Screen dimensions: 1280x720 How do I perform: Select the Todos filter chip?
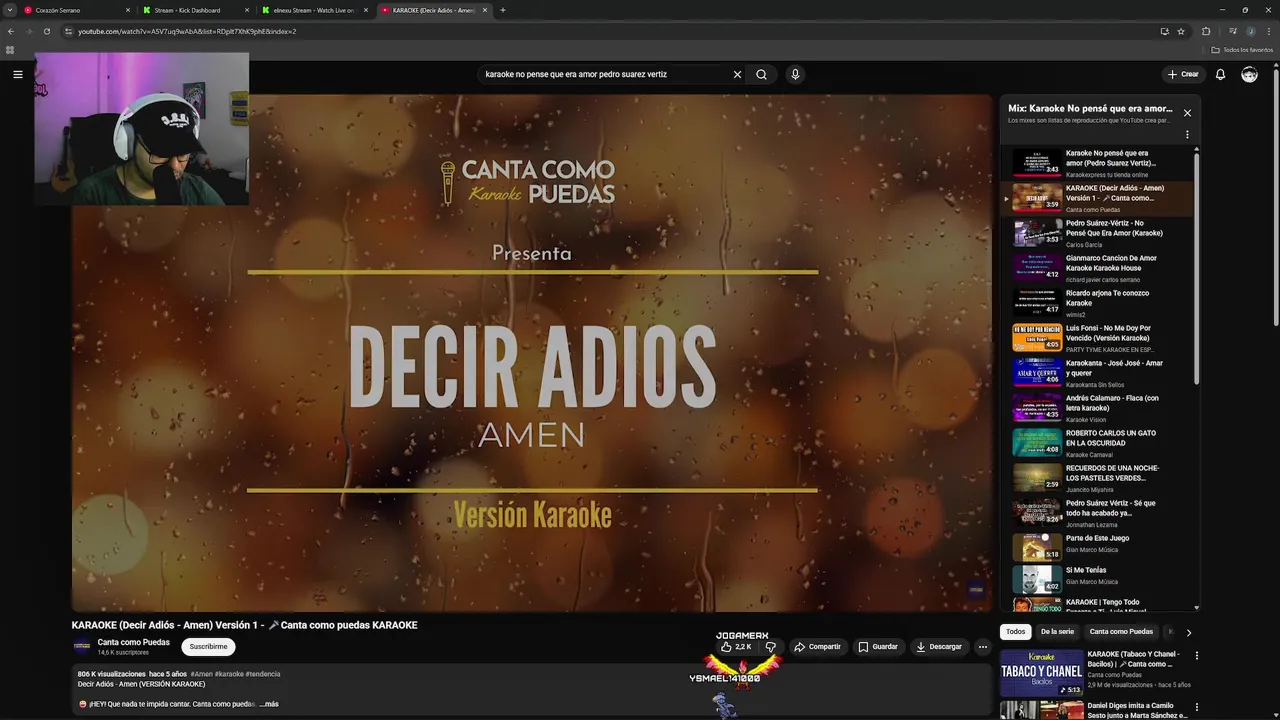click(1015, 632)
